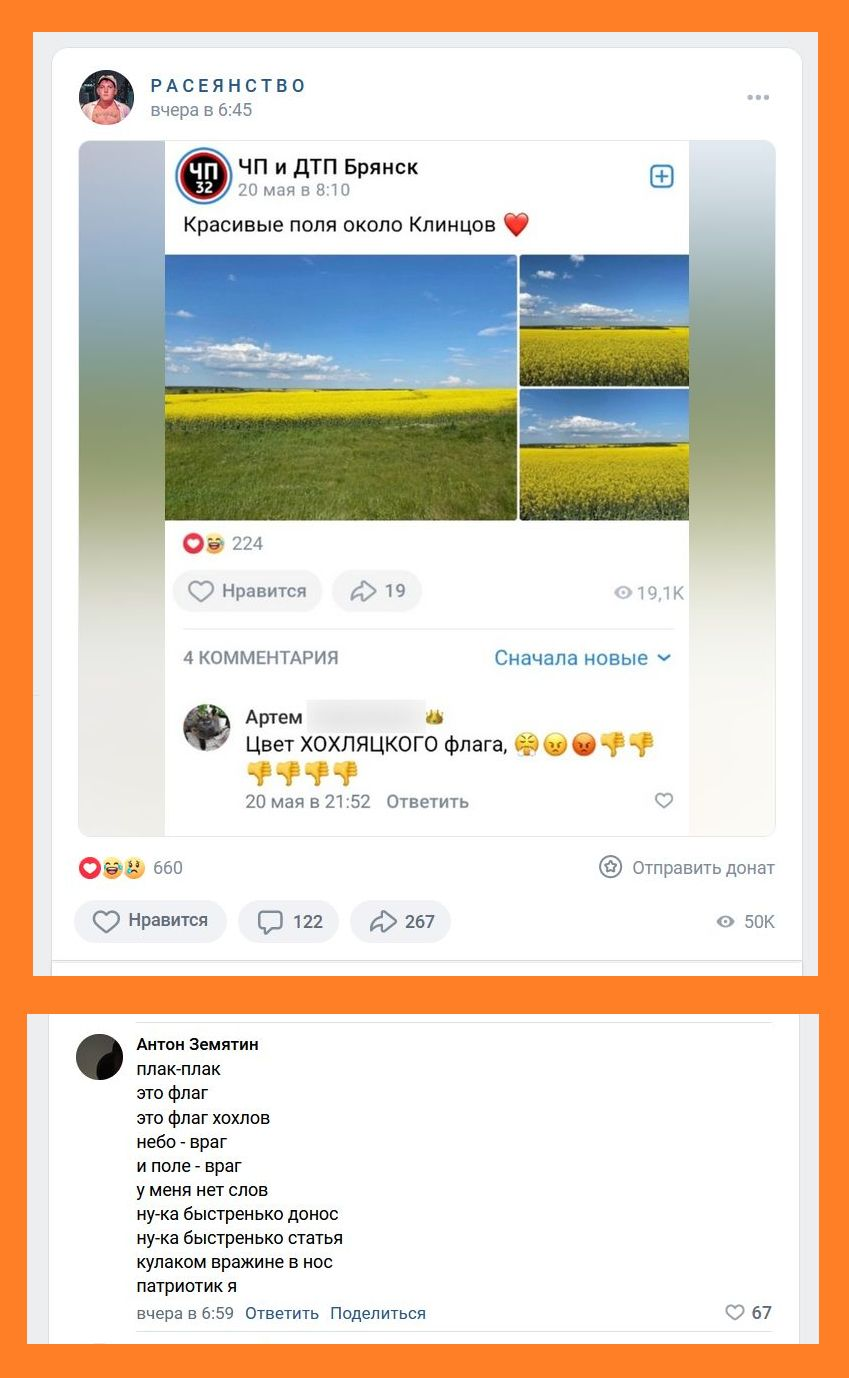Open the three-dots post options menu
The image size is (849, 1378).
coord(758,97)
